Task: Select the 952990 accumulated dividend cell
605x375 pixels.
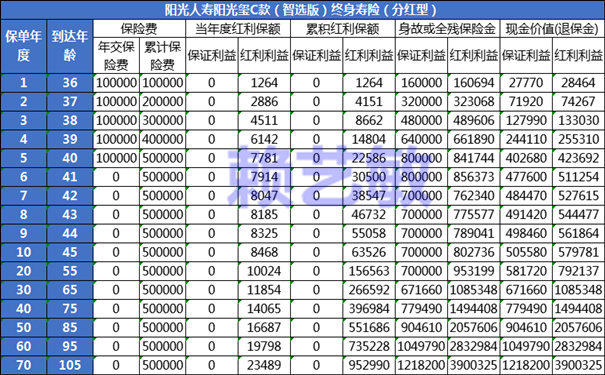Action: click(369, 365)
